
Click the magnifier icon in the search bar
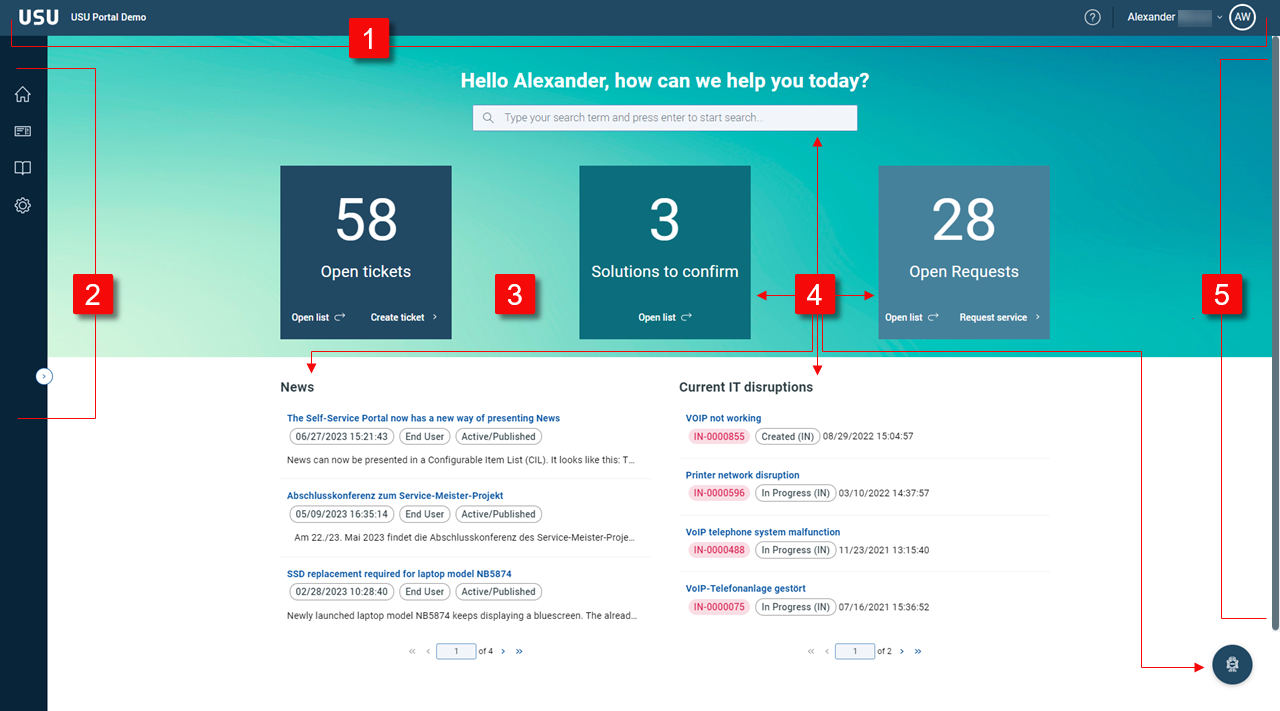[487, 117]
